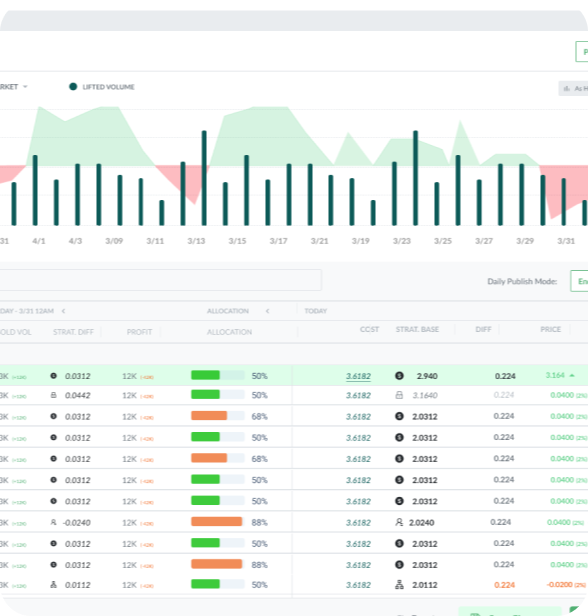Image resolution: width=588 pixels, height=616 pixels.
Task: Click the 4/1 date label on chart axis
Action: point(38,241)
